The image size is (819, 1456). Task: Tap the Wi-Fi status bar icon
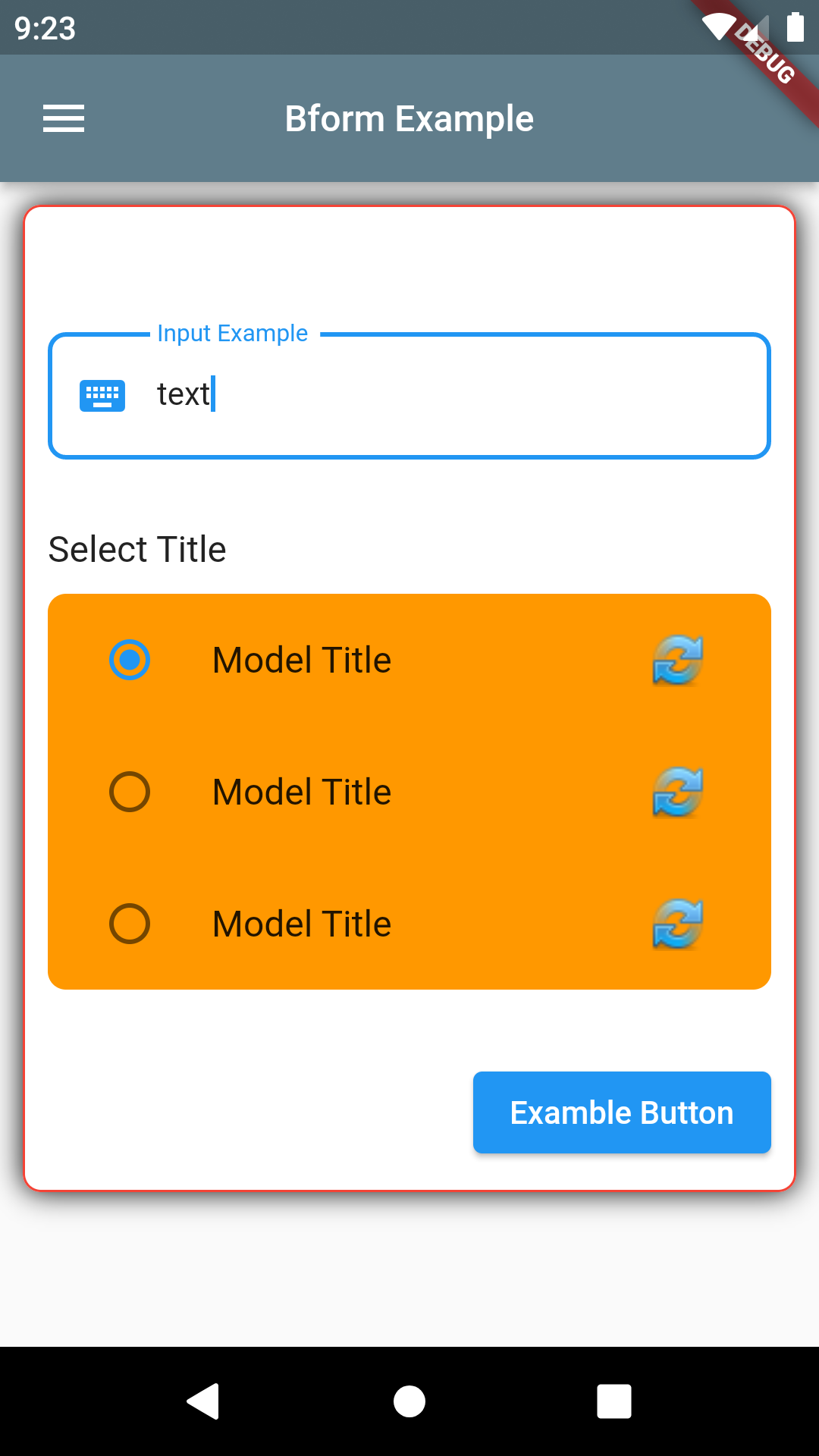720,27
